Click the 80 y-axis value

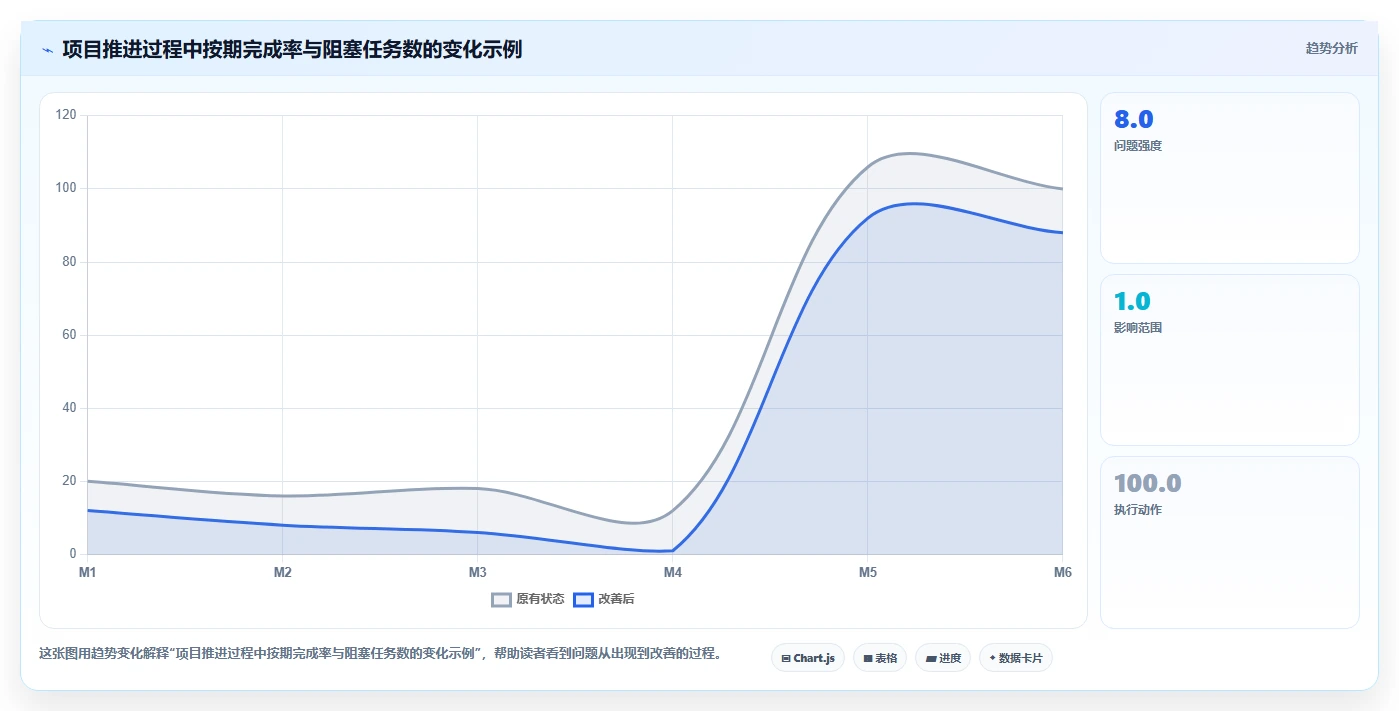[x=69, y=262]
